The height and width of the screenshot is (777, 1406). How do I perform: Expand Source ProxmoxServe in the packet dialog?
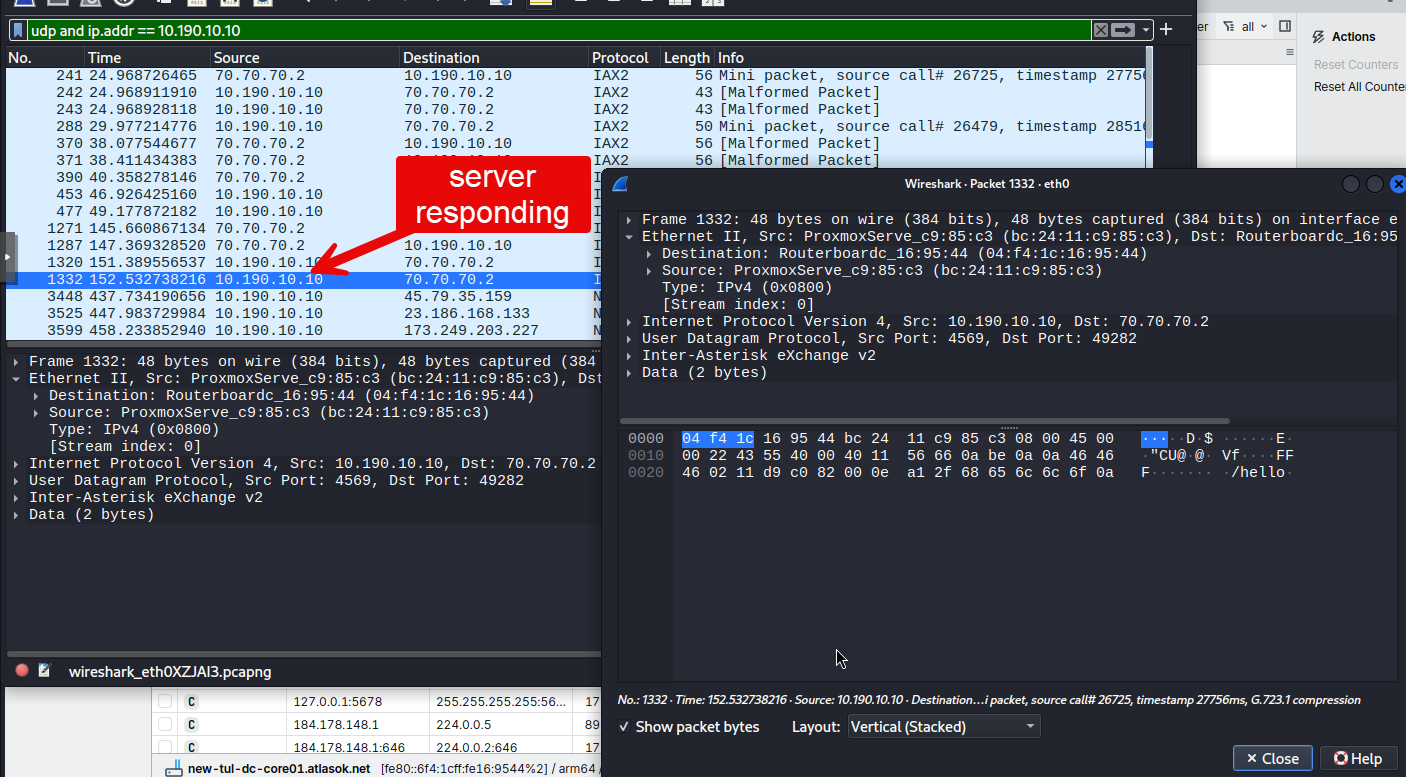(649, 271)
